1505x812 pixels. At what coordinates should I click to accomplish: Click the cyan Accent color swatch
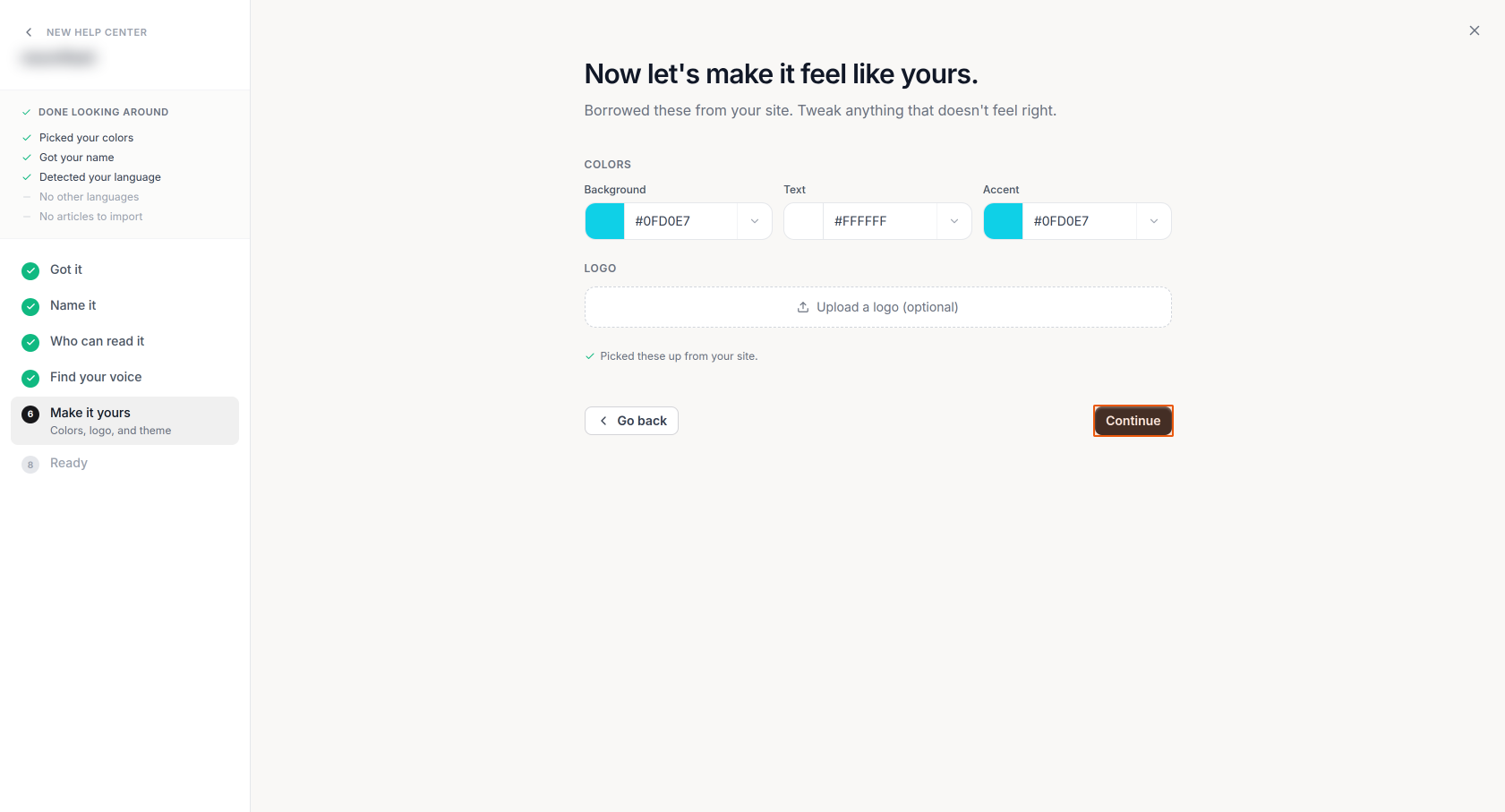[1003, 221]
